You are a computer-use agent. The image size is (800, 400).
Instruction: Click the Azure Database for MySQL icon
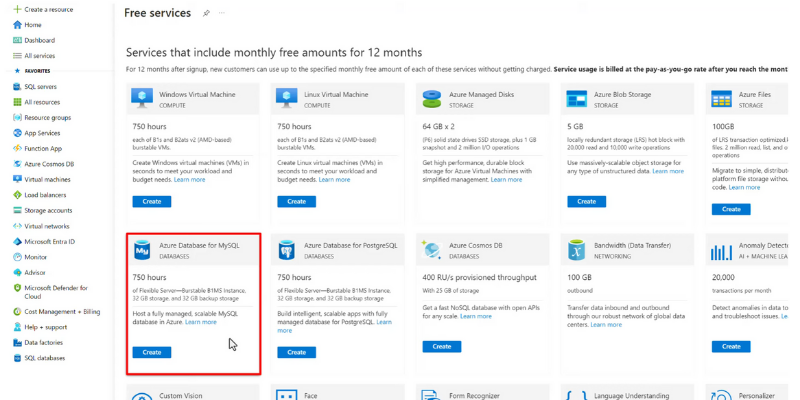[142, 250]
